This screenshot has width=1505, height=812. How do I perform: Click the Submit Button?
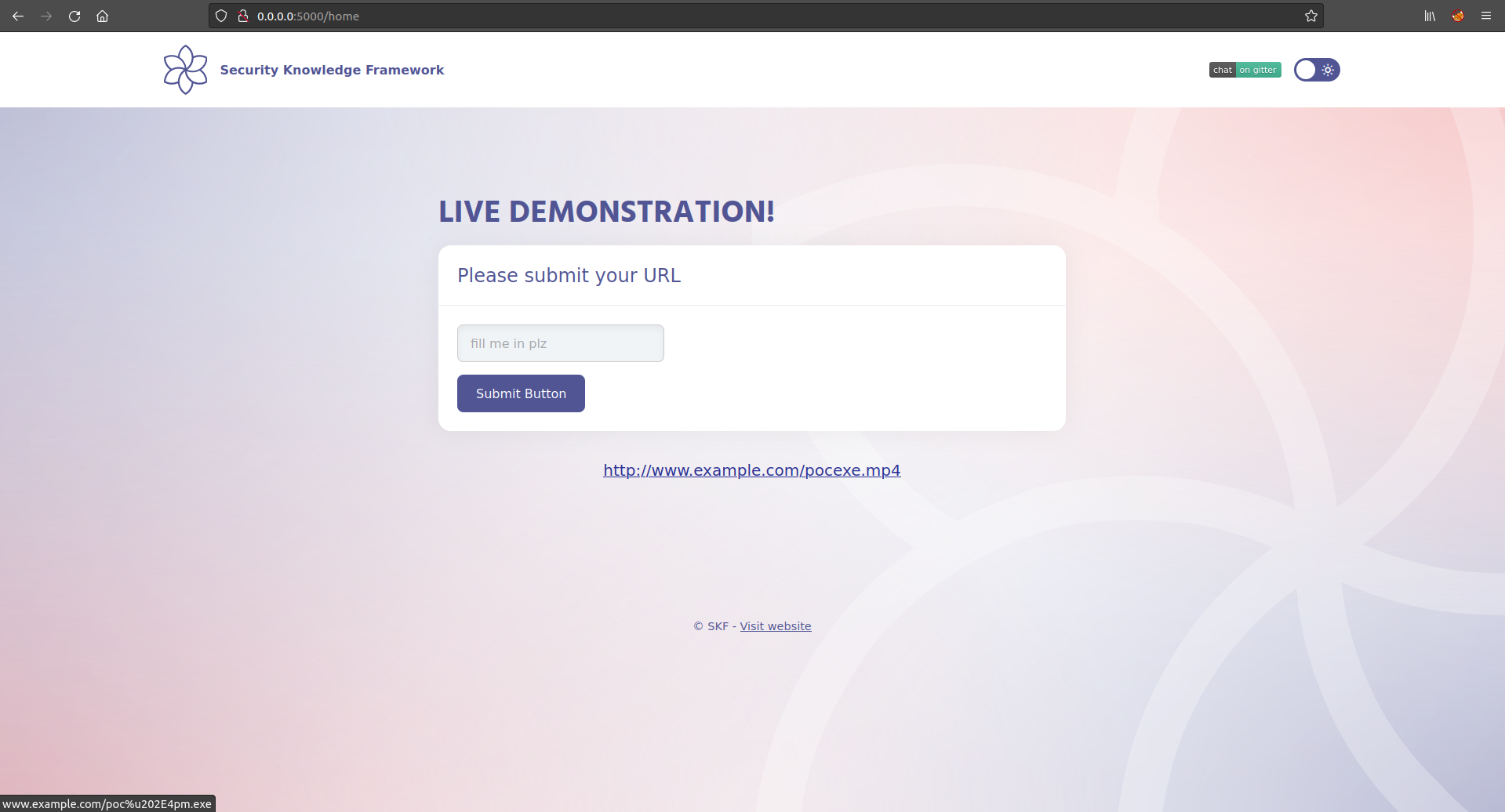(x=521, y=393)
